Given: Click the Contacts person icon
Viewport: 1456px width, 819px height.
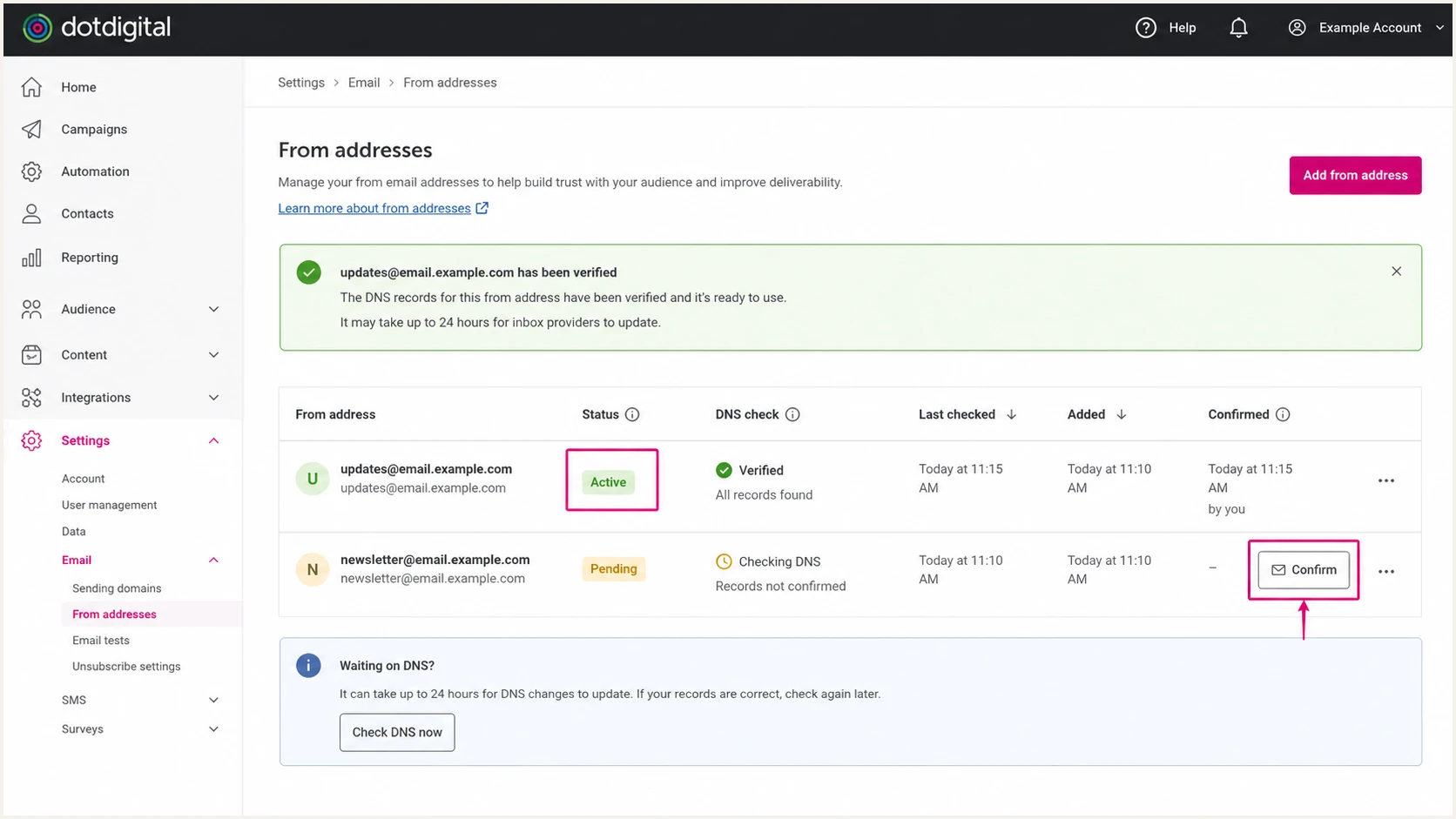Looking at the screenshot, I should pos(31,213).
